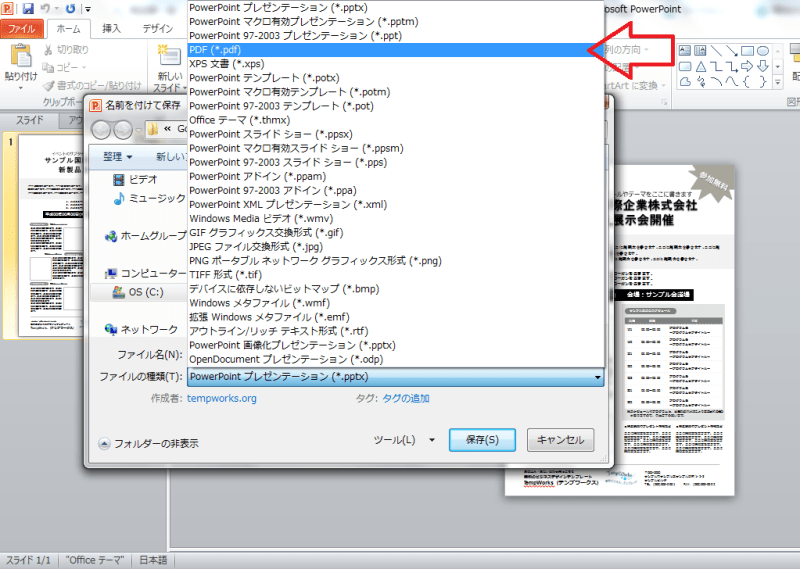The height and width of the screenshot is (569, 800).
Task: Select コンピューター in navigation pane
Action: [x=145, y=274]
